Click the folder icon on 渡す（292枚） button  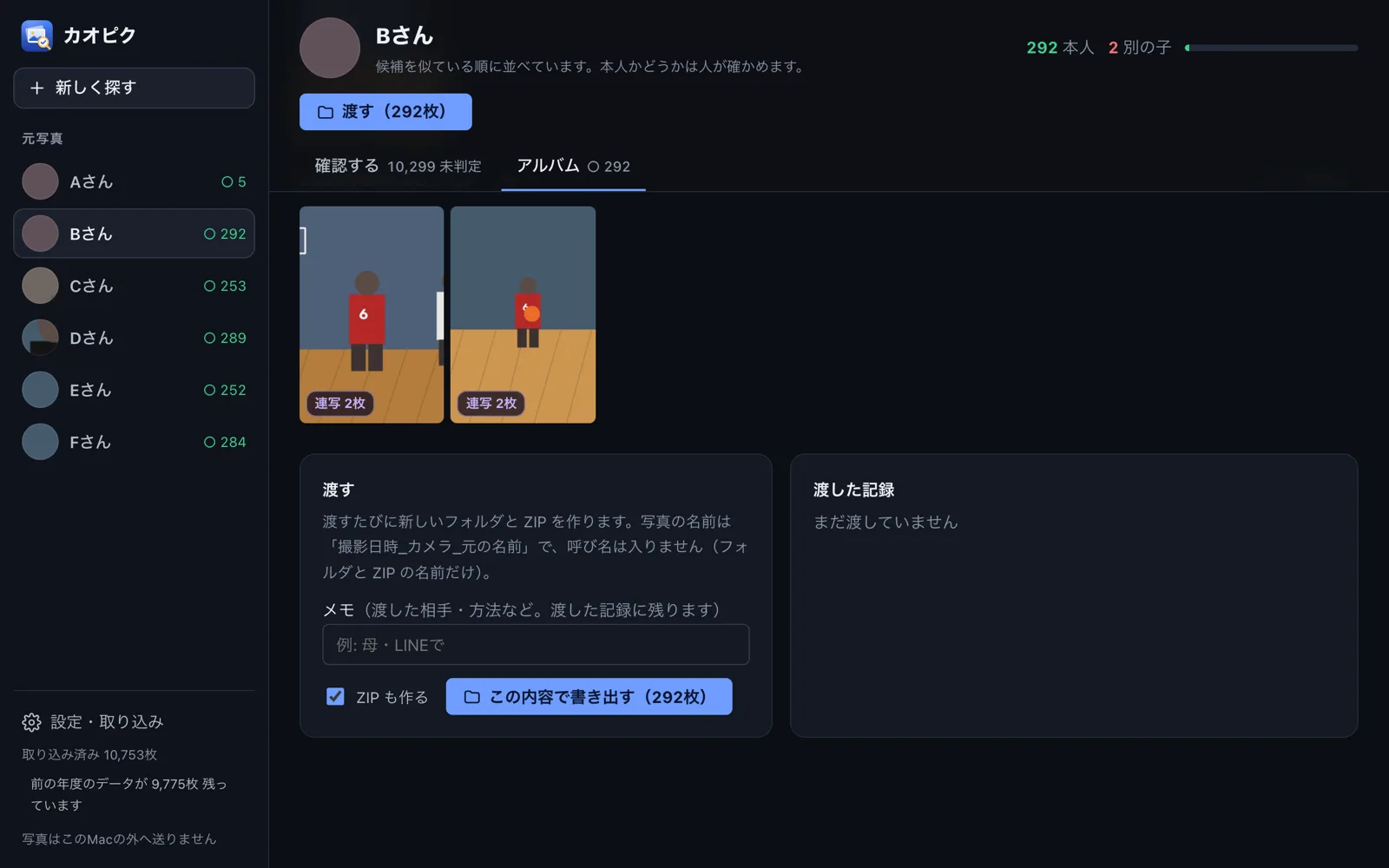(x=326, y=112)
